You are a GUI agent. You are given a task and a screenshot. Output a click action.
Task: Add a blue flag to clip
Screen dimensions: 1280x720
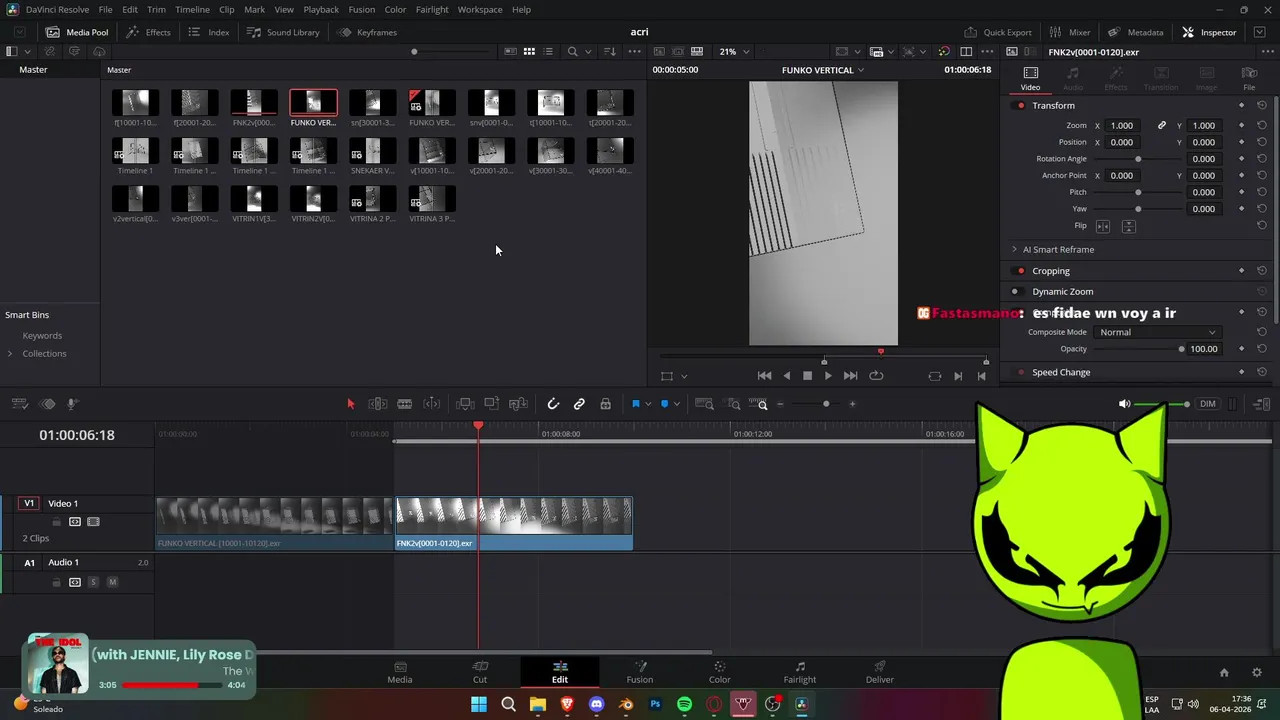pos(635,404)
